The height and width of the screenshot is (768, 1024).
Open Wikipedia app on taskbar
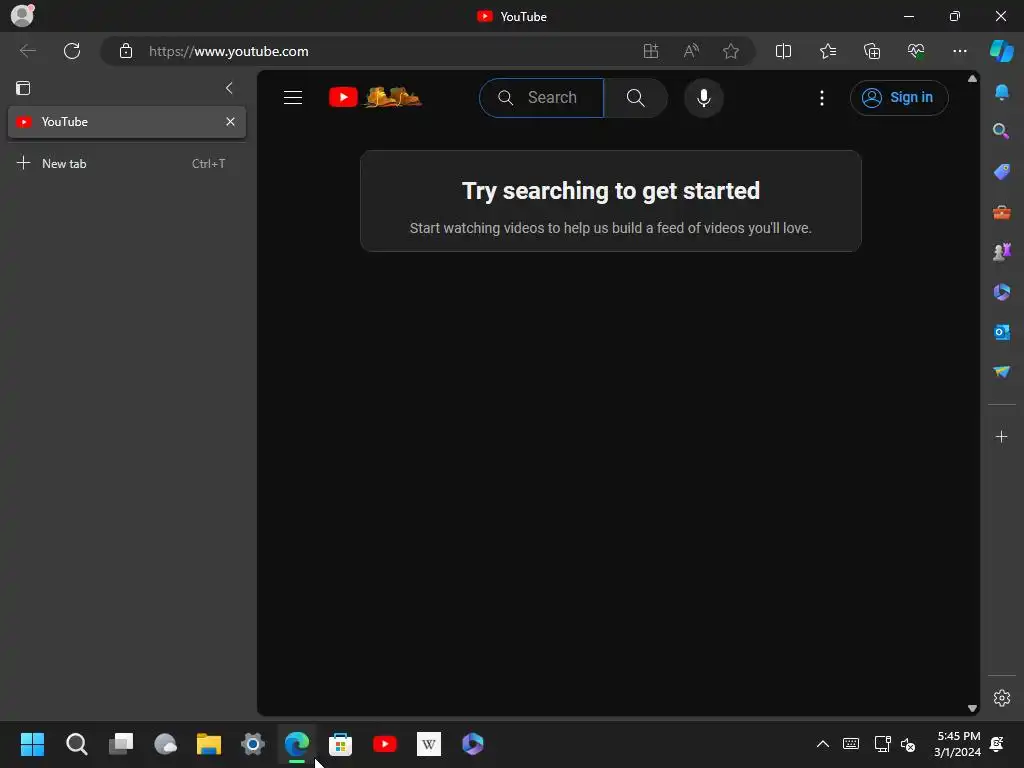tap(428, 744)
